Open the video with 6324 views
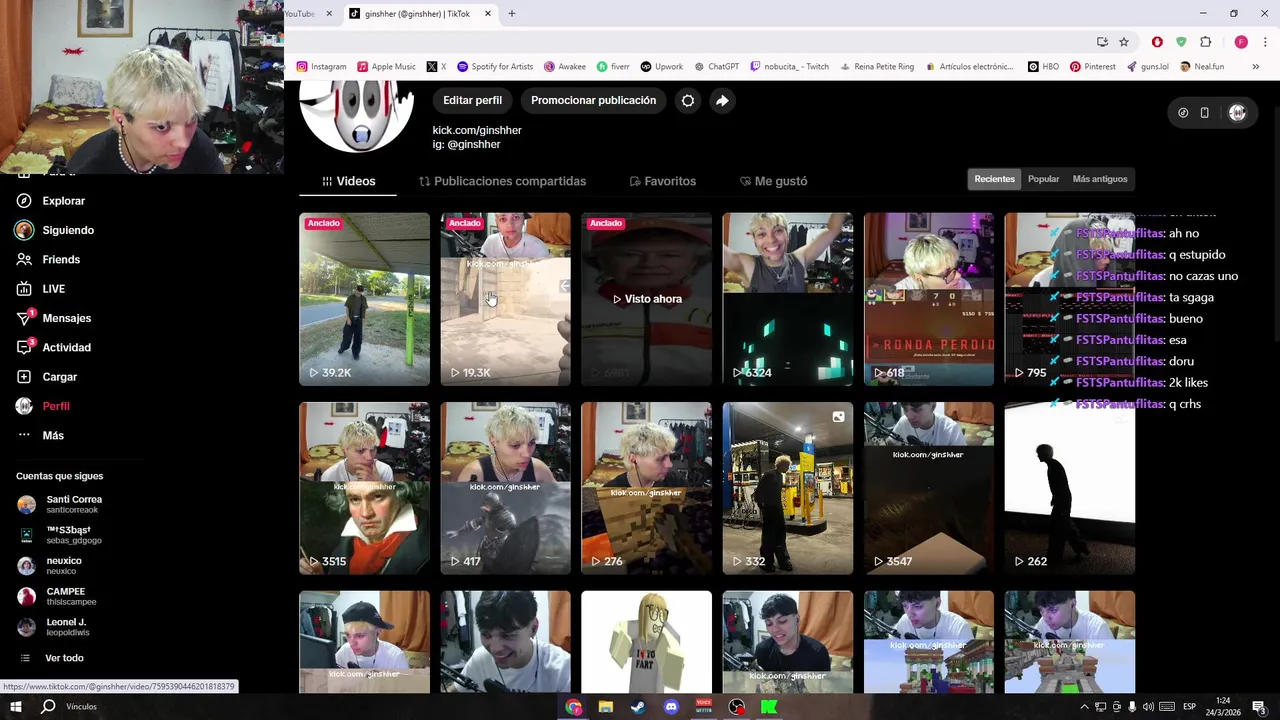 (787, 299)
